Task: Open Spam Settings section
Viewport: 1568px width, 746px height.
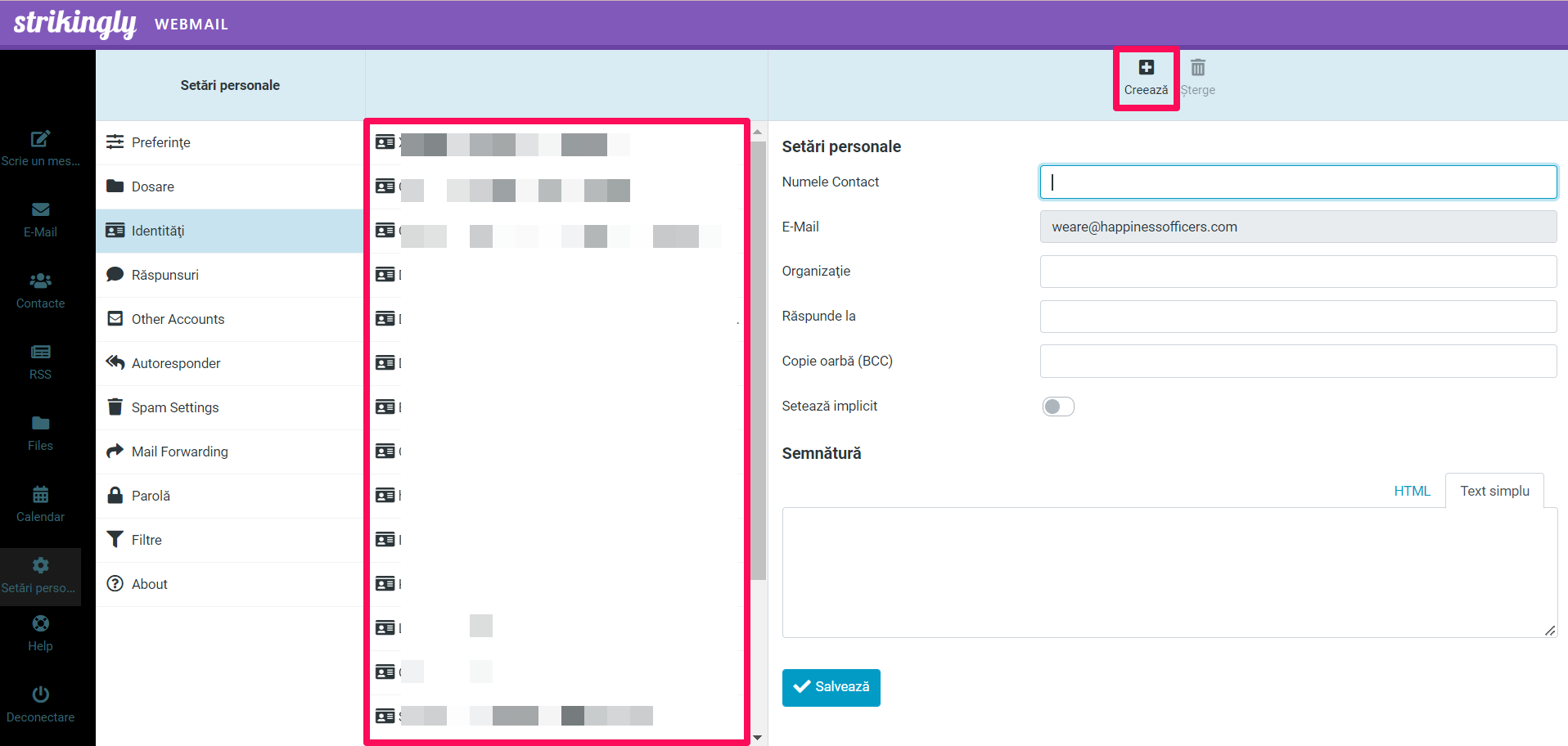Action: pyautogui.click(x=230, y=407)
